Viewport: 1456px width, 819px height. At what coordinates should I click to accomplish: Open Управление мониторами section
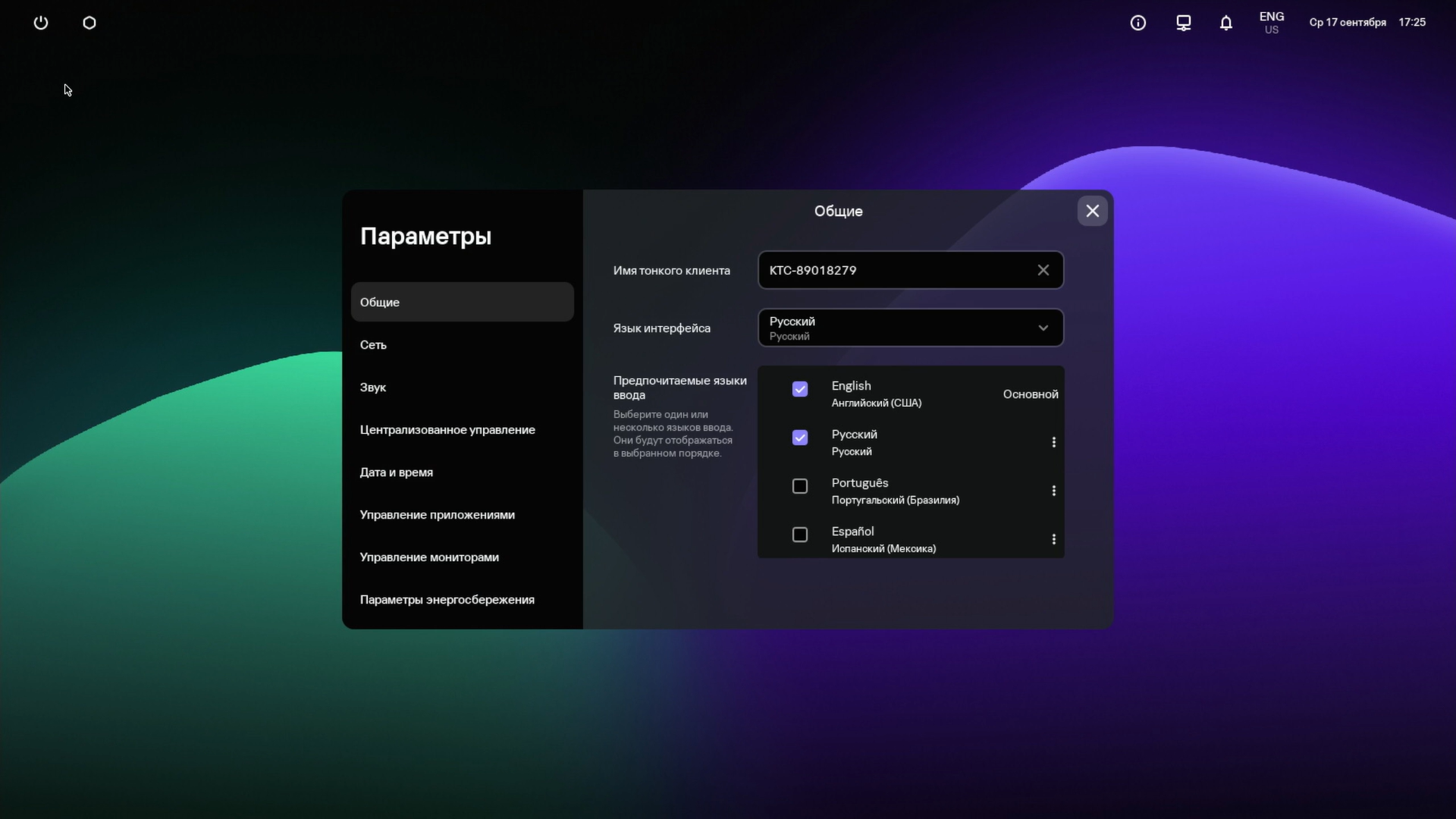pyautogui.click(x=429, y=557)
